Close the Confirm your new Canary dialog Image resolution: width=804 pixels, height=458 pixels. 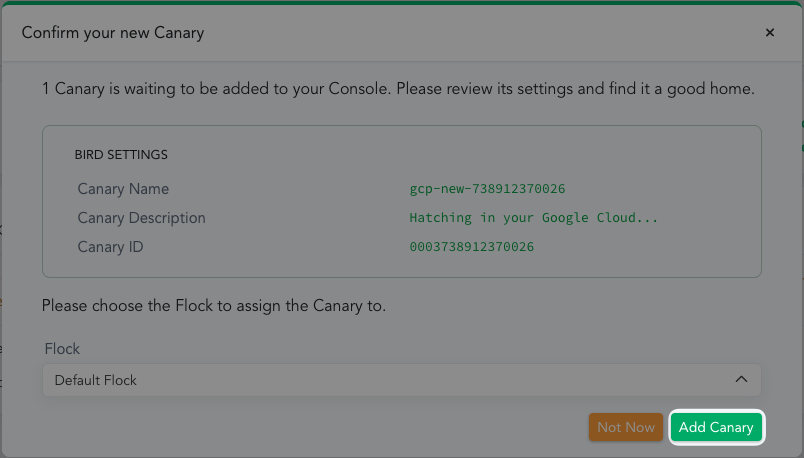click(x=770, y=33)
